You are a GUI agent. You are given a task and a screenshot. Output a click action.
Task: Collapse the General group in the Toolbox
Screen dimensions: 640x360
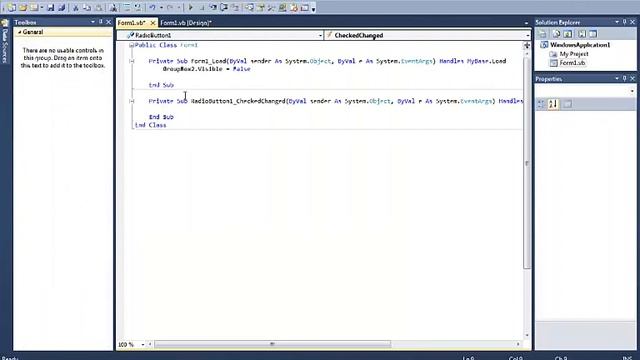point(20,32)
